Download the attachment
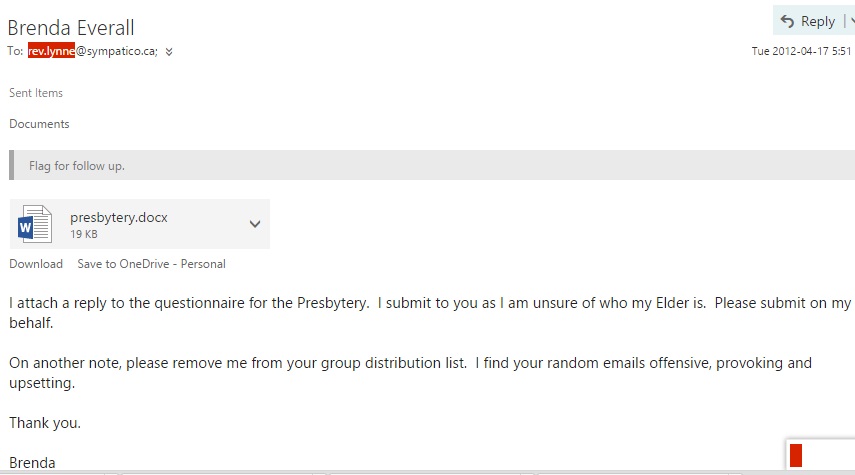Image resolution: width=855 pixels, height=475 pixels. pos(36,264)
